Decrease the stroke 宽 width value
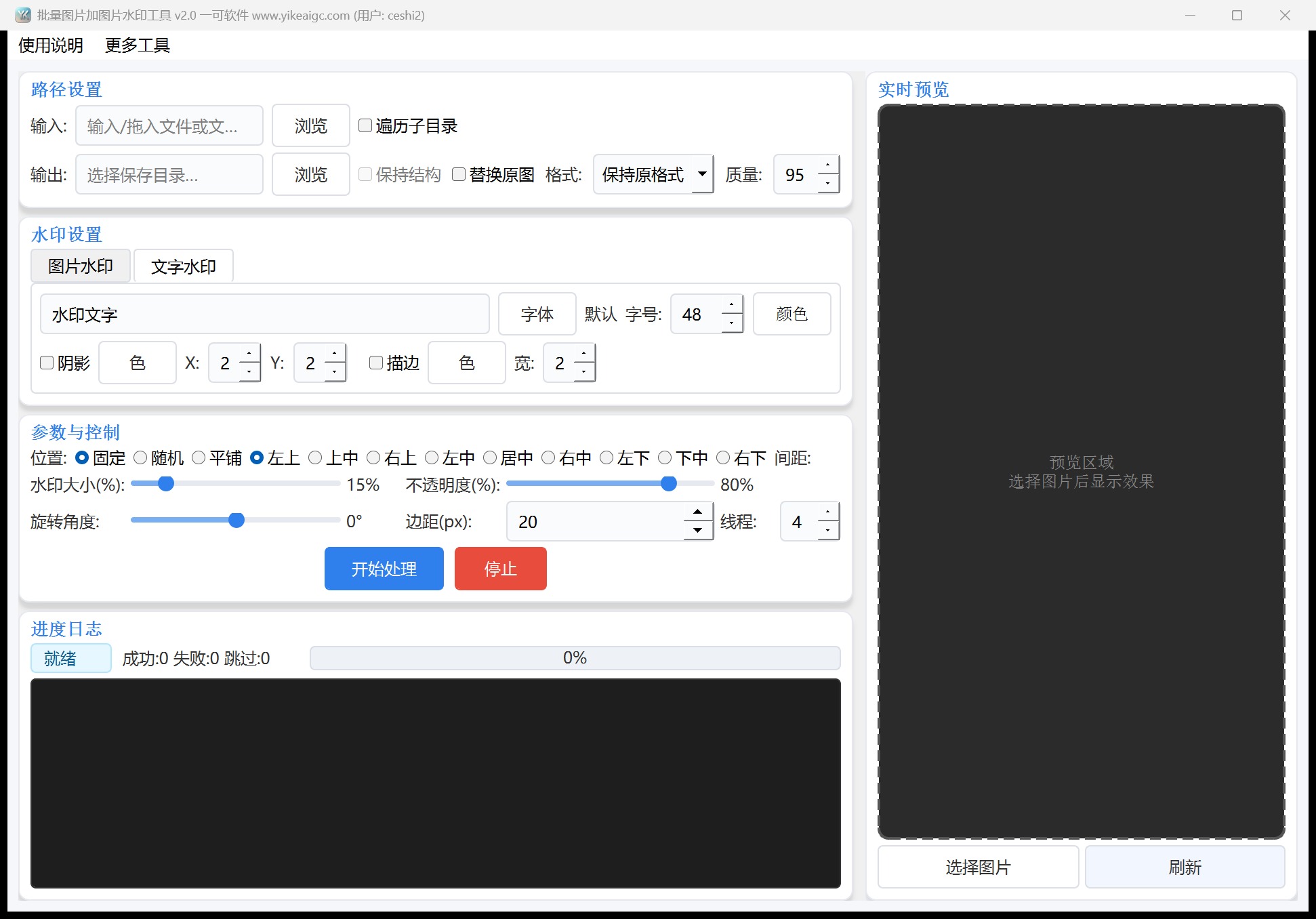The height and width of the screenshot is (919, 1316). [x=585, y=372]
